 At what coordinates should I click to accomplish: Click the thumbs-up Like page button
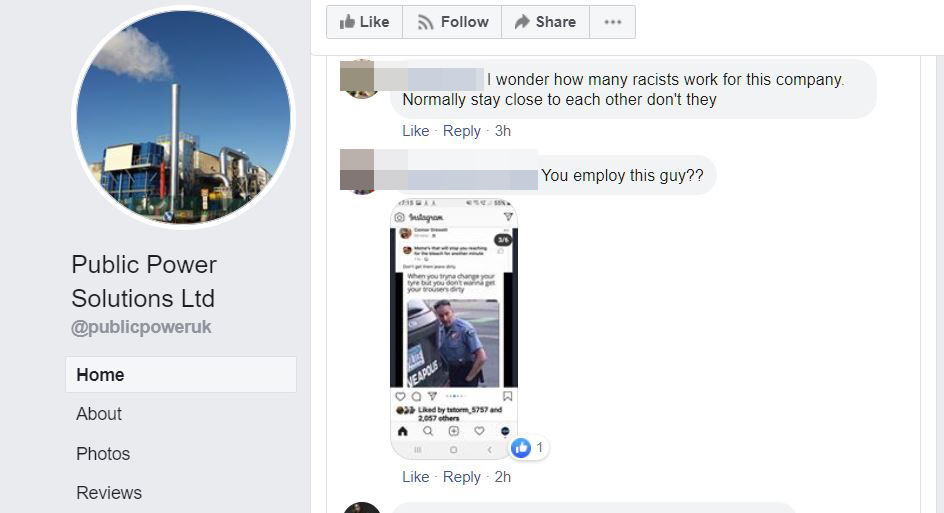tap(364, 22)
